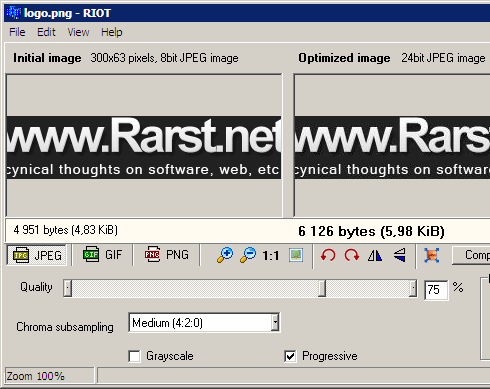The image size is (490, 389).
Task: Set view to 1:1 zoom
Action: pyautogui.click(x=271, y=256)
